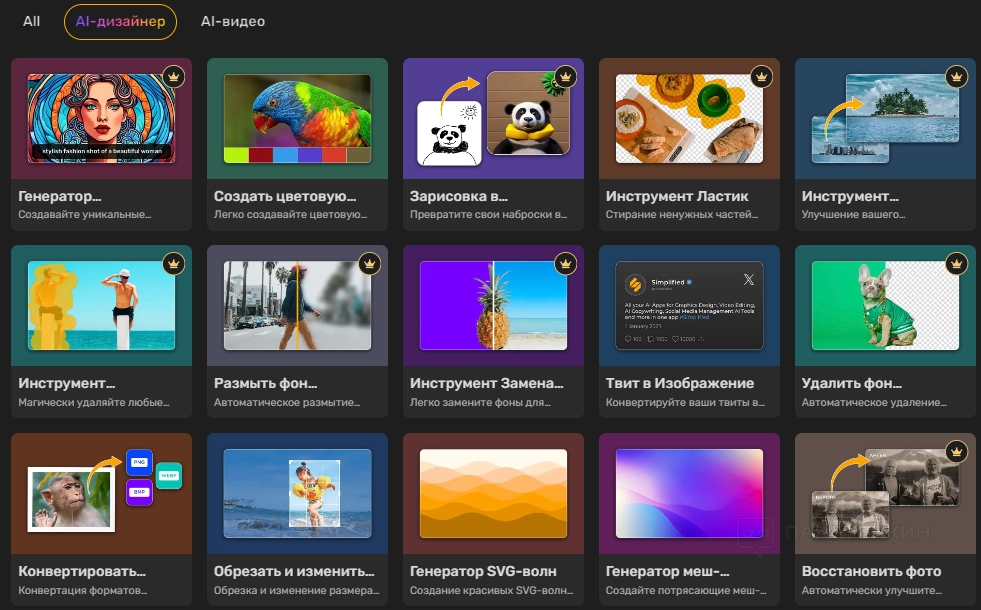This screenshot has height=610, width=981.
Task: Click the WEBP format badge in the converter thumbnail
Action: tap(168, 475)
